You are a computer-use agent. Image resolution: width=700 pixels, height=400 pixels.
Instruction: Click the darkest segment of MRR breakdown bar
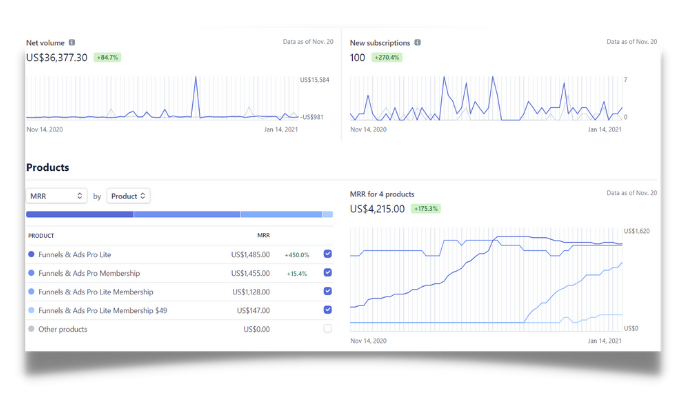click(x=79, y=214)
